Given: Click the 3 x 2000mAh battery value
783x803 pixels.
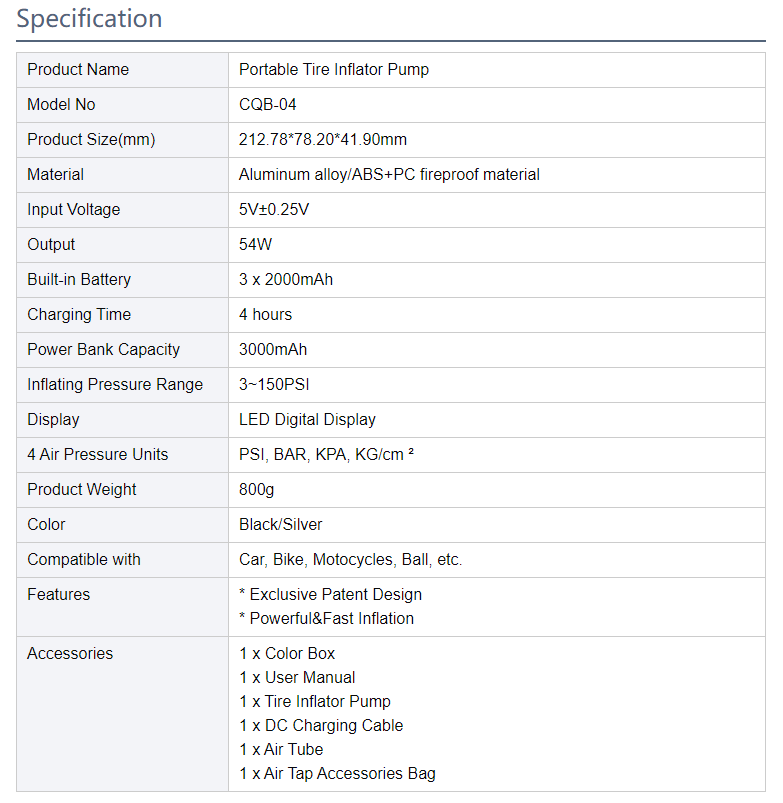Looking at the screenshot, I should pos(286,280).
